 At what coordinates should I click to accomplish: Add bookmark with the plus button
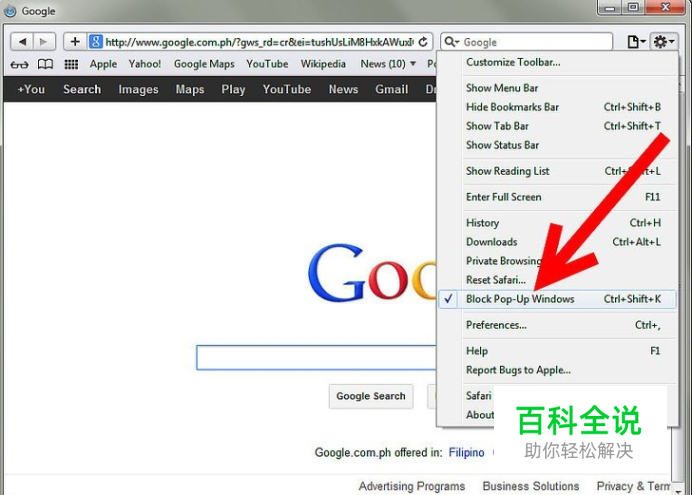click(75, 42)
